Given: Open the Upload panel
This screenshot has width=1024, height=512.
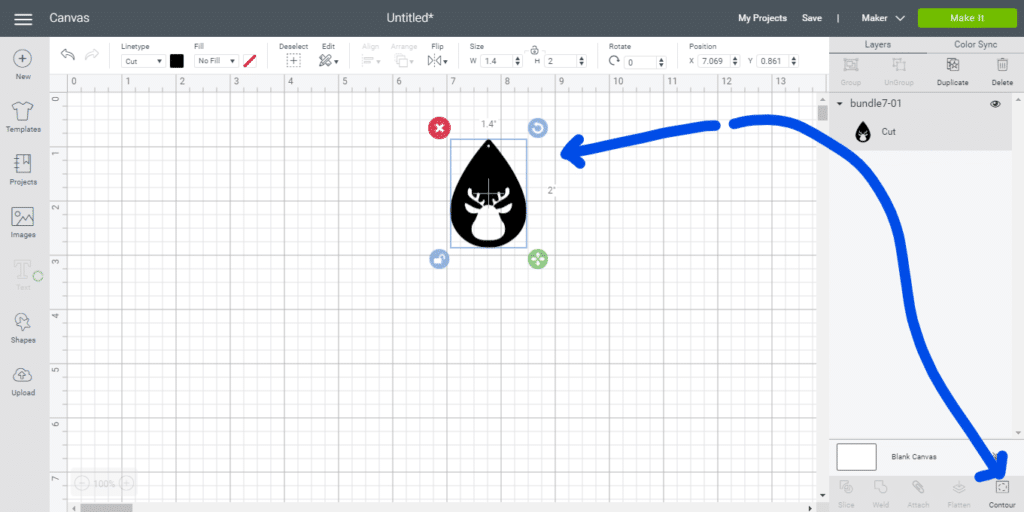Looking at the screenshot, I should pyautogui.click(x=23, y=379).
